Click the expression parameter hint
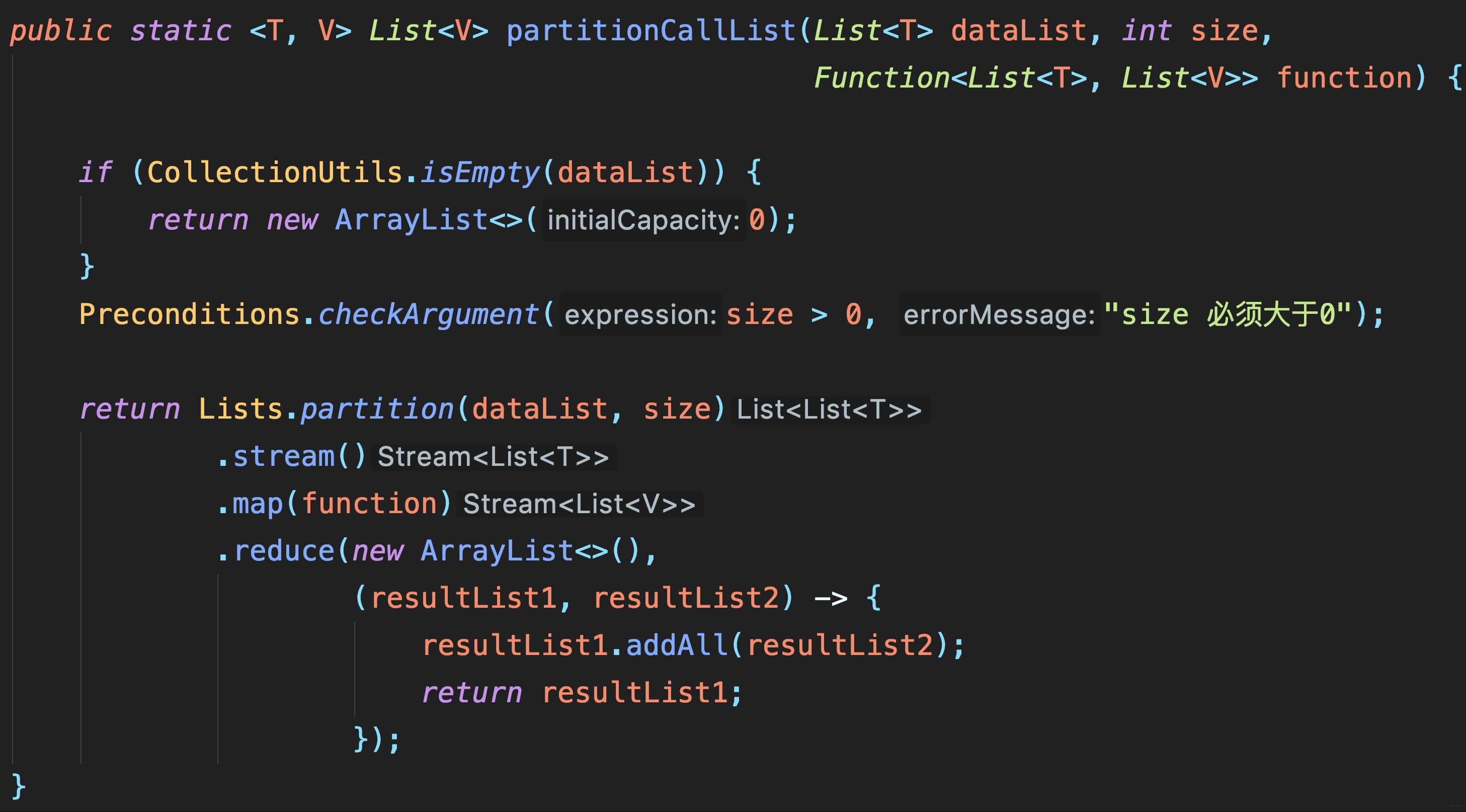Screen dimensions: 1466x812 click(x=640, y=314)
